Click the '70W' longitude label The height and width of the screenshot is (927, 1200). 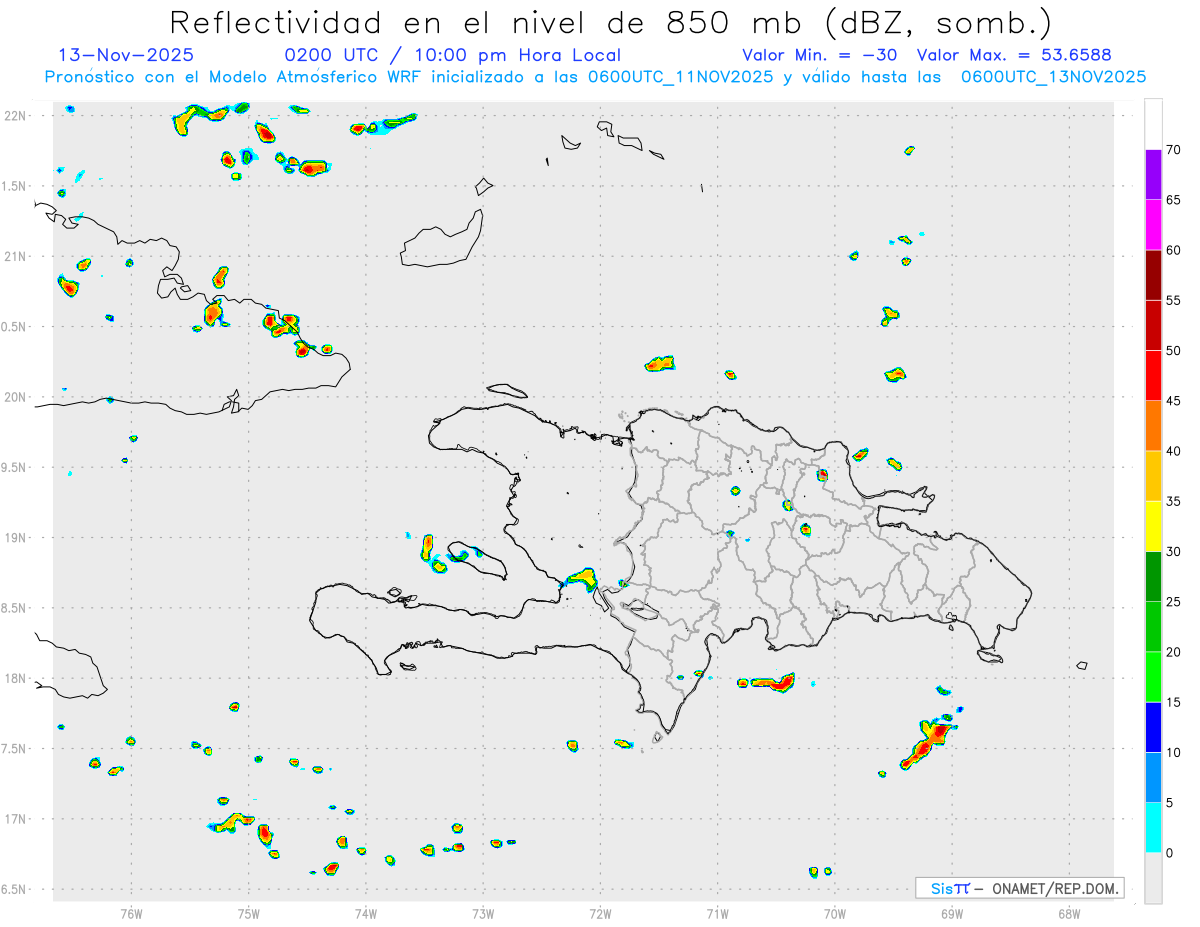[835, 913]
